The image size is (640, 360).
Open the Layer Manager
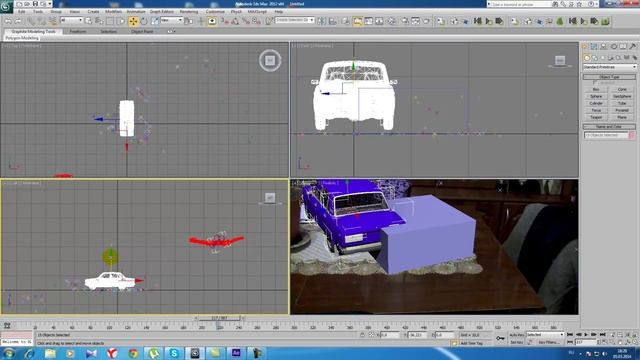346,21
